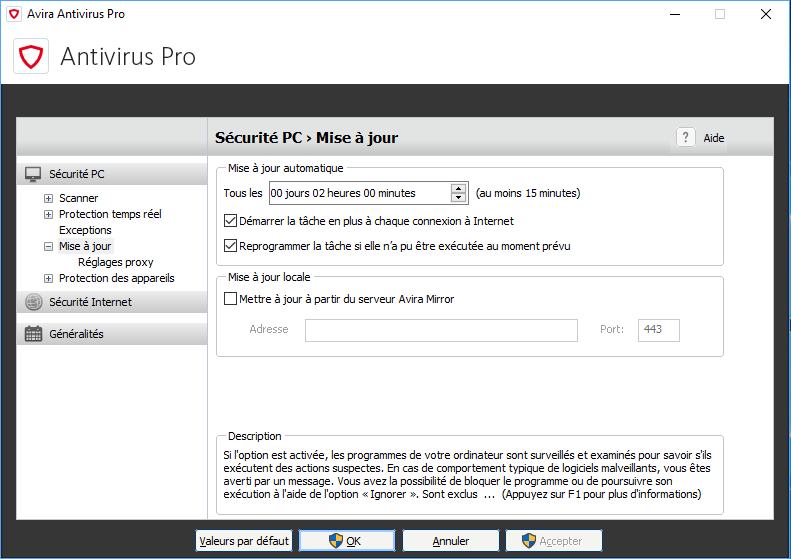Screen dimensions: 791x559
Task: Collapse the Mise à jour tree node
Action: pyautogui.click(x=48, y=247)
